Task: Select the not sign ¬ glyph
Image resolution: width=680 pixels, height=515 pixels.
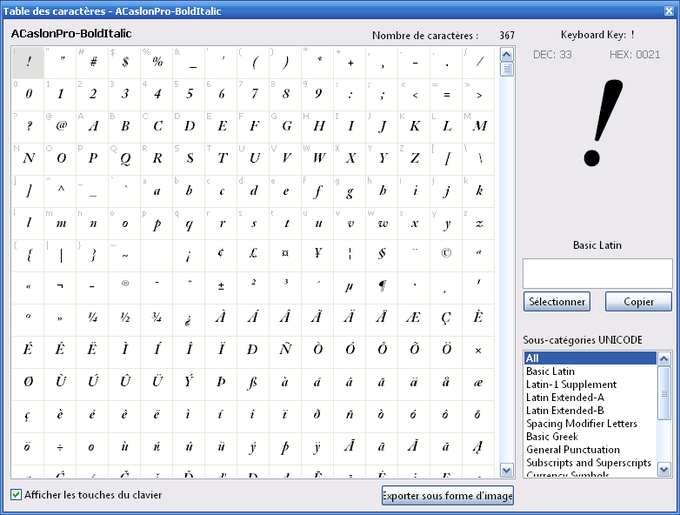Action: point(61,287)
